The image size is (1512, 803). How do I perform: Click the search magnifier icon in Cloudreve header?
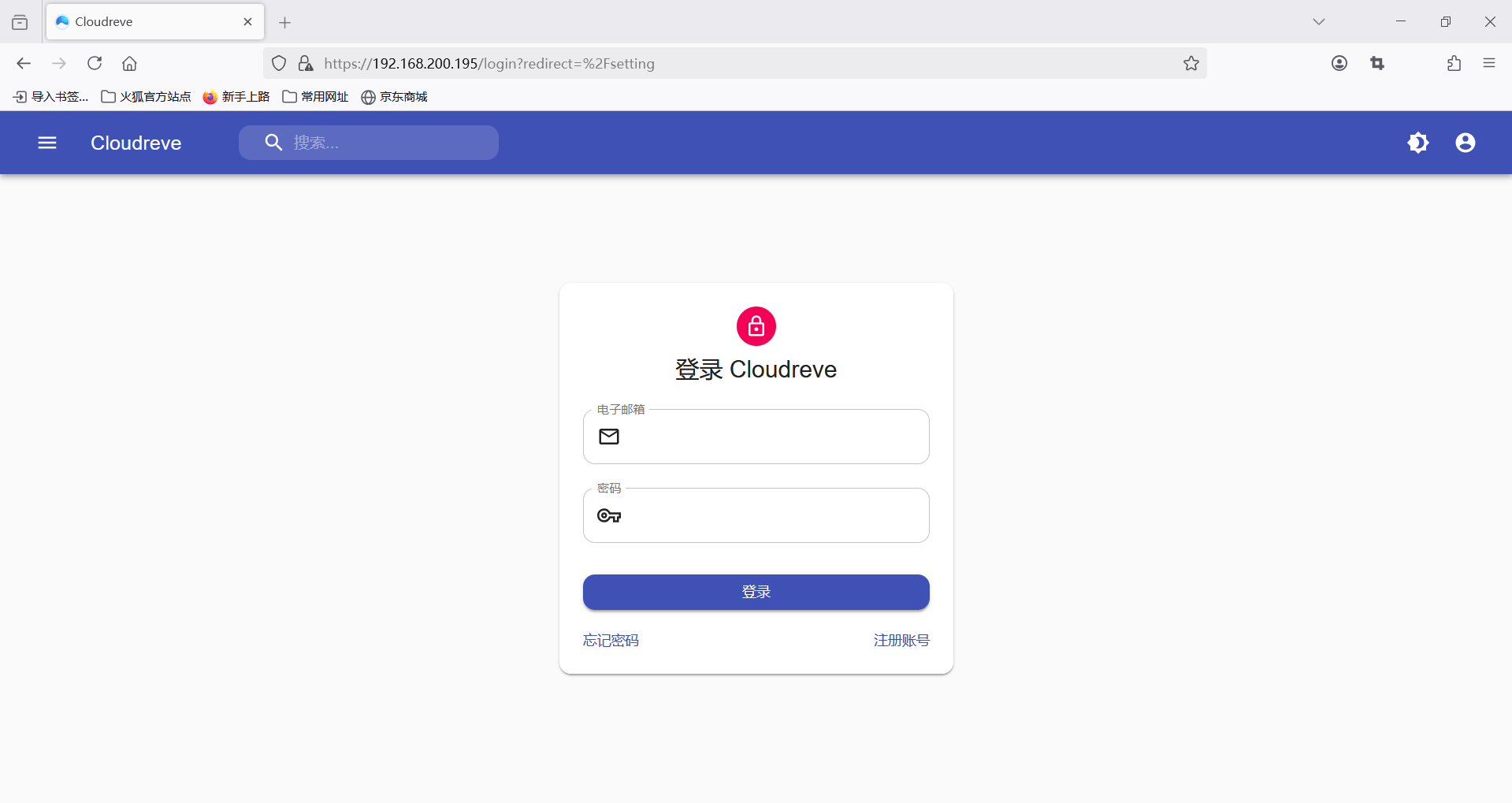[x=273, y=143]
